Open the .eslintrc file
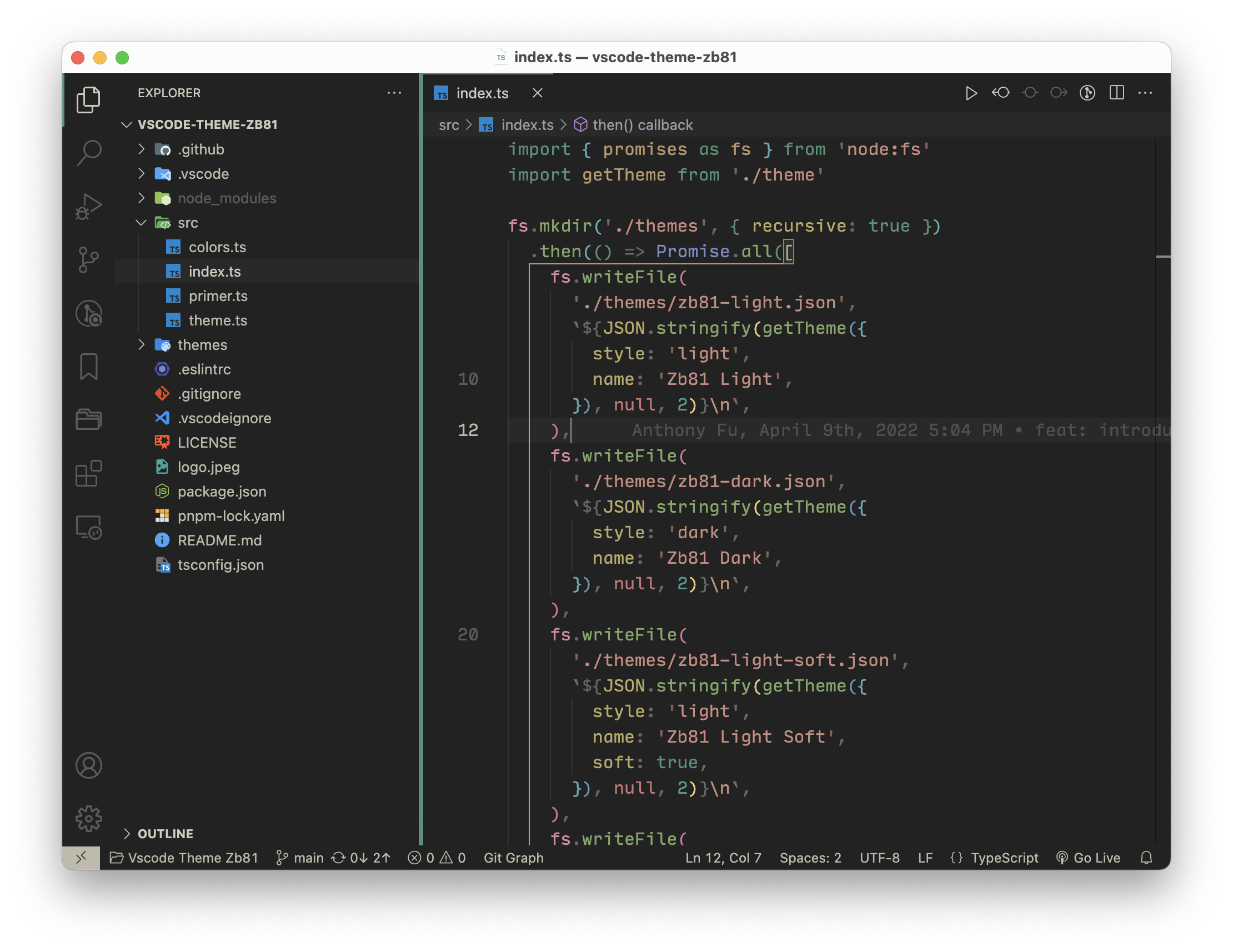This screenshot has width=1233, height=952. tap(267, 369)
